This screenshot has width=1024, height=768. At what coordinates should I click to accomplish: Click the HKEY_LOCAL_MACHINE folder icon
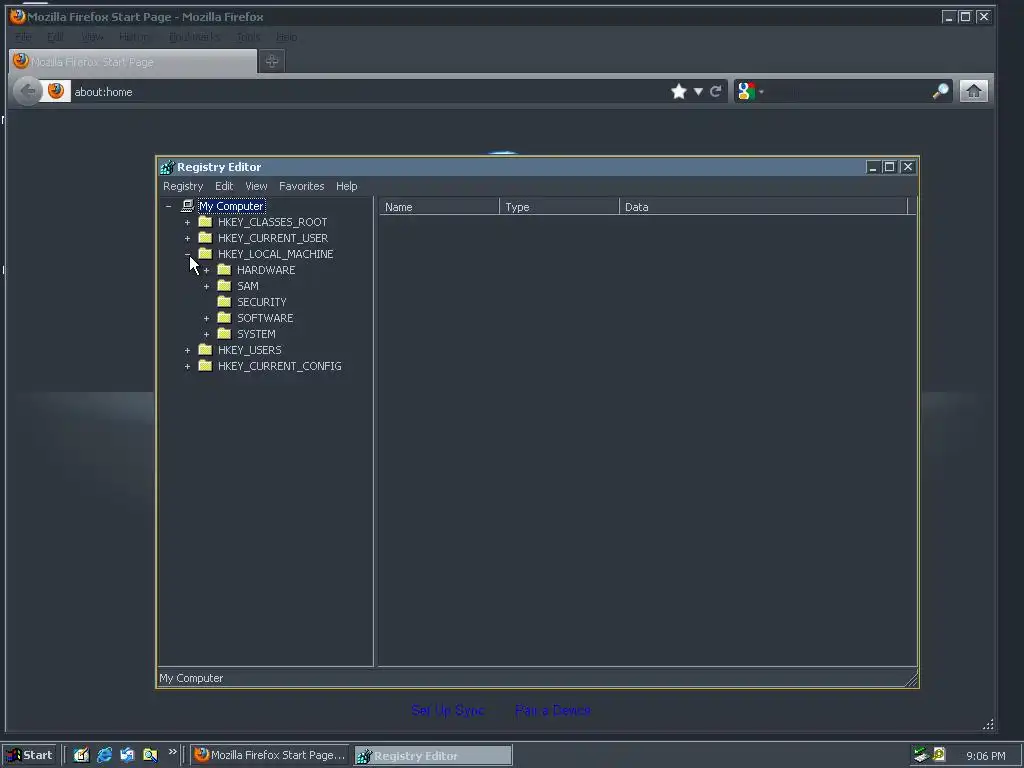pyautogui.click(x=205, y=253)
